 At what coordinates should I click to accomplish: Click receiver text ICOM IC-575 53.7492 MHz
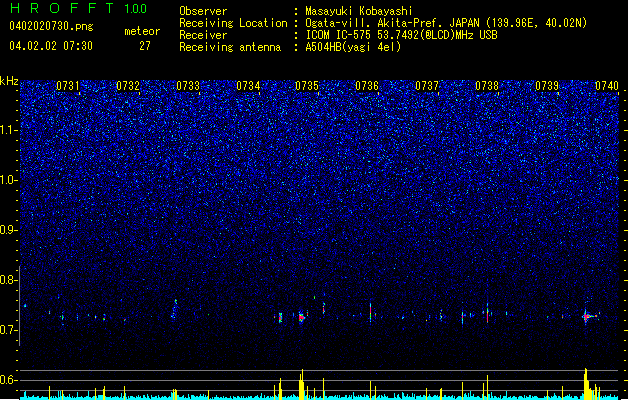click(401, 35)
